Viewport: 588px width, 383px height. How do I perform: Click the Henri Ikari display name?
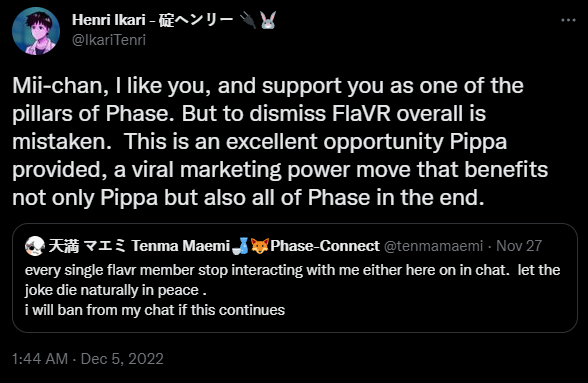coord(108,20)
